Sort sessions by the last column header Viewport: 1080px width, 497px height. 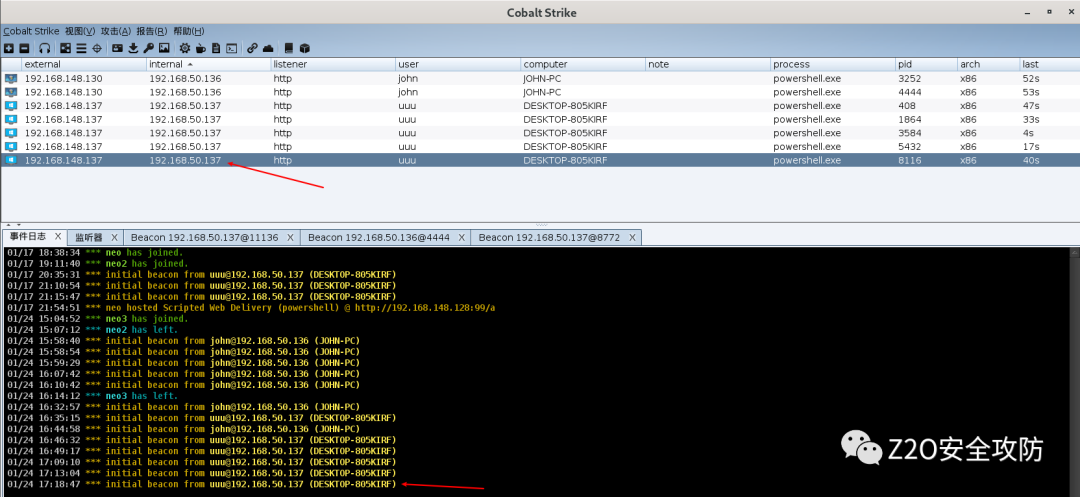[1049, 64]
